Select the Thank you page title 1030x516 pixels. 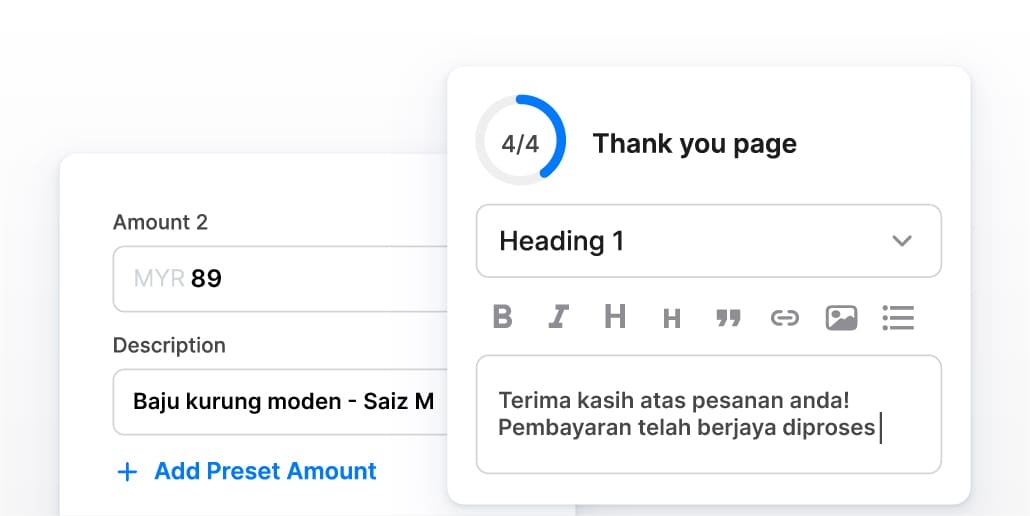[694, 144]
